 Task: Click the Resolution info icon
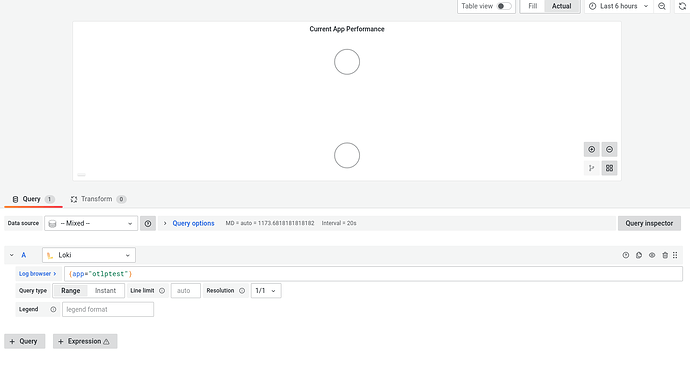click(242, 291)
